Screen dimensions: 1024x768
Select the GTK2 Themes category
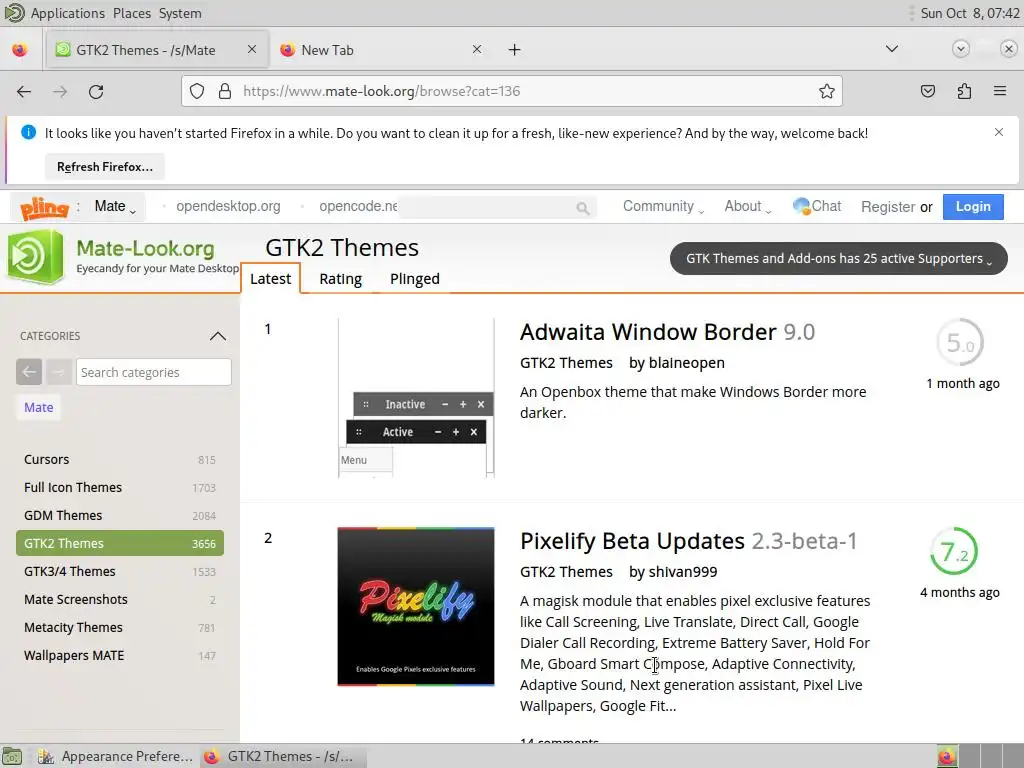coord(120,543)
